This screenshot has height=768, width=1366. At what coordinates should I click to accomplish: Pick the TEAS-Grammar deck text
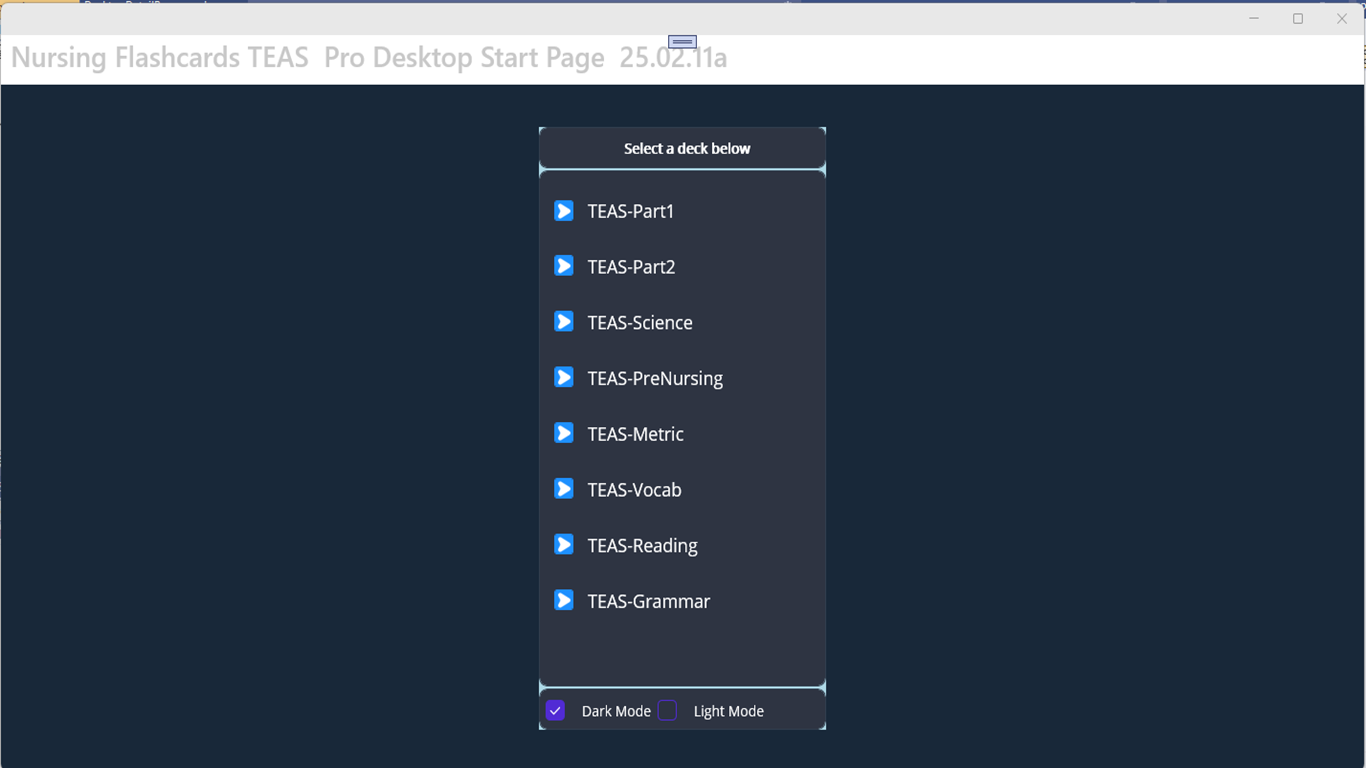pyautogui.click(x=648, y=601)
